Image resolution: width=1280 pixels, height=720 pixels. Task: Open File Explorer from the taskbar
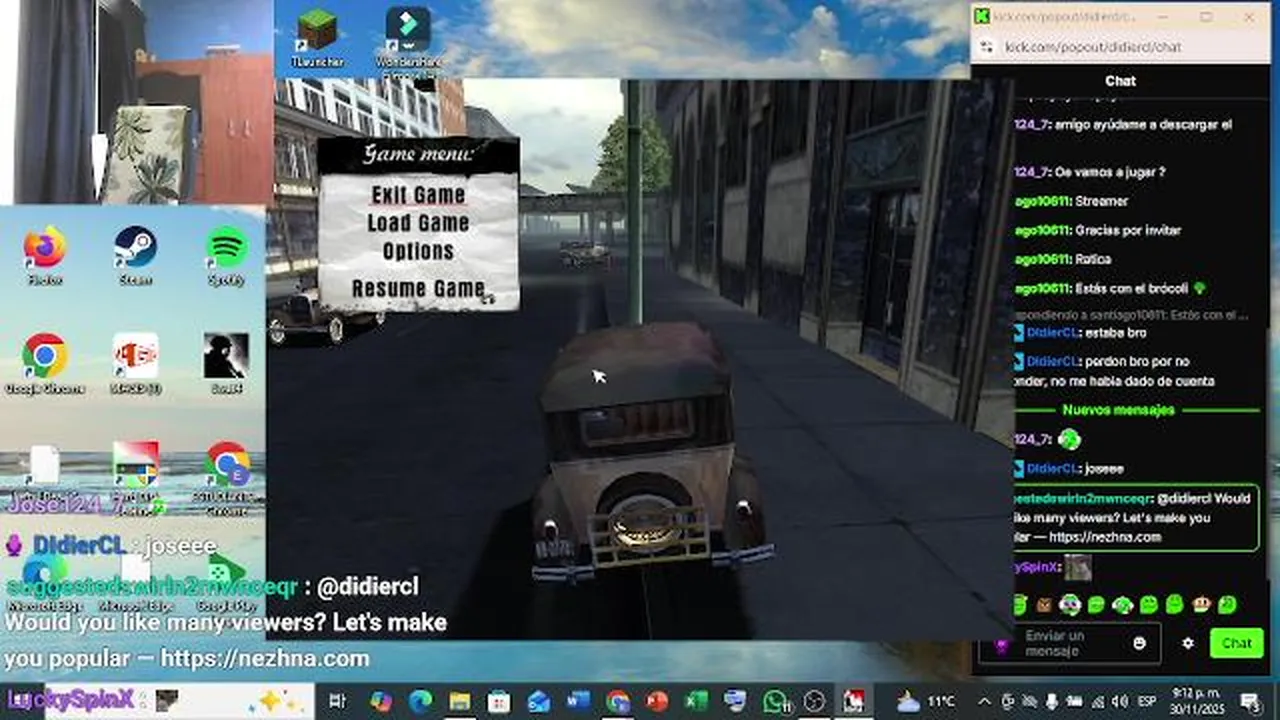pos(459,701)
